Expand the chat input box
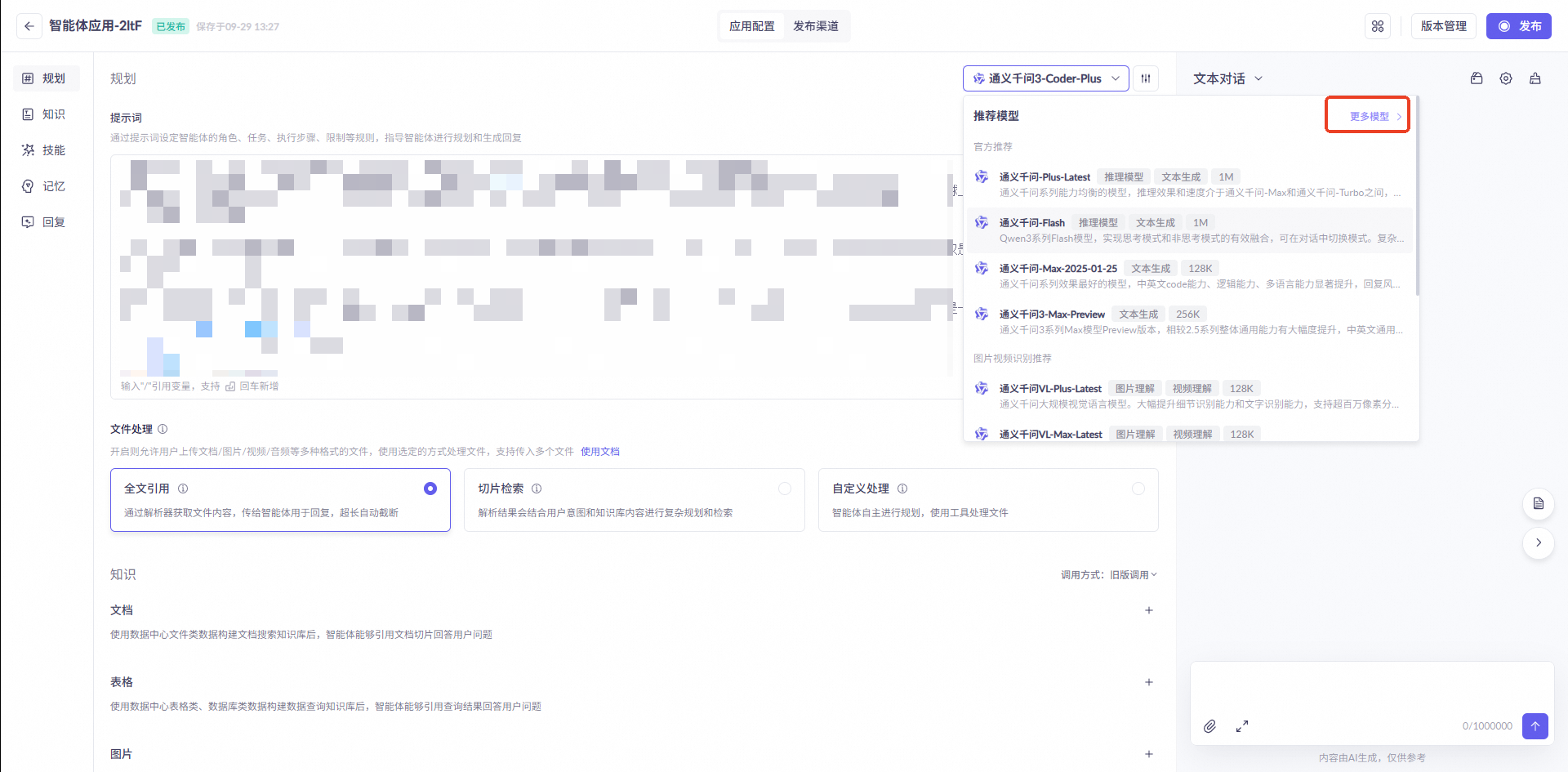Image resolution: width=1568 pixels, height=772 pixels. [x=1242, y=726]
